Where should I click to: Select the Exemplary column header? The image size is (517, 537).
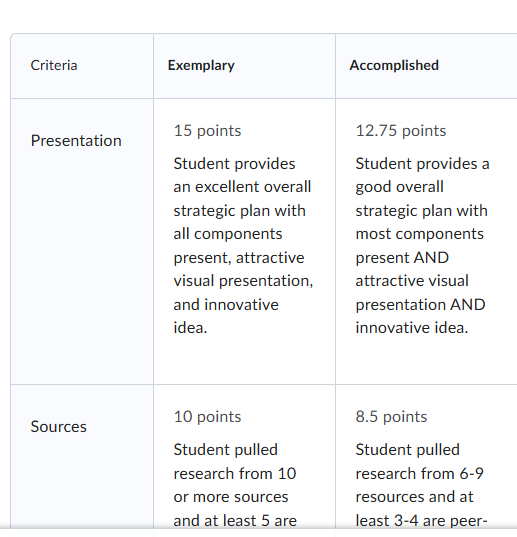click(x=201, y=65)
